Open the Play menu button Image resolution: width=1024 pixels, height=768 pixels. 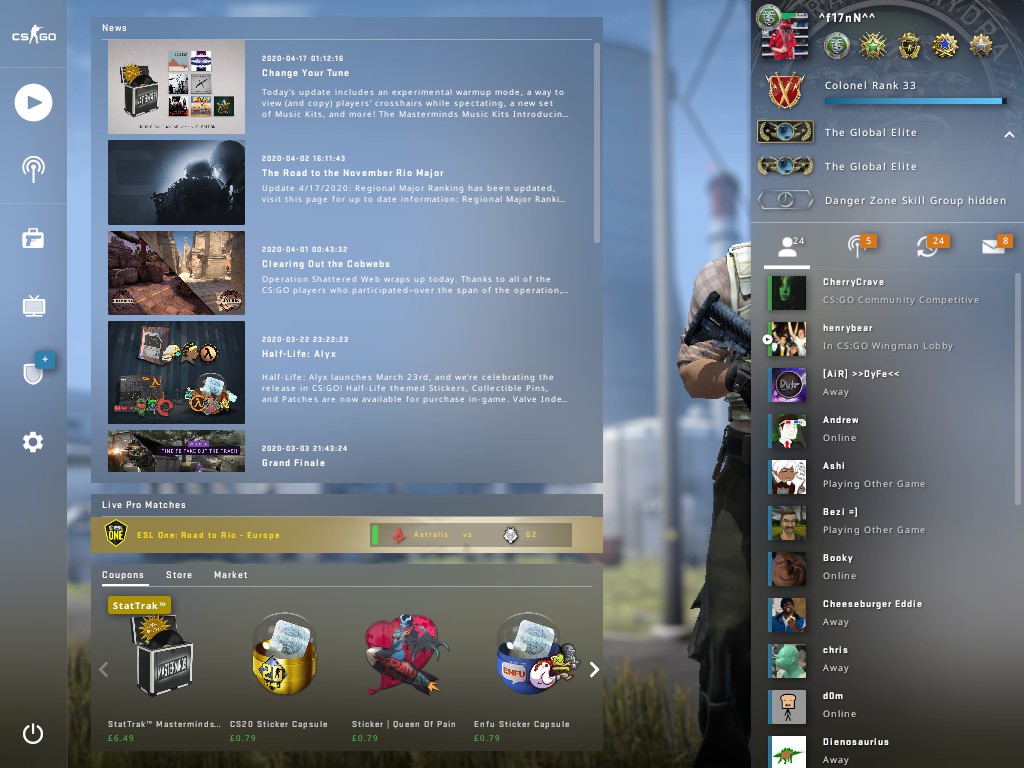point(33,103)
